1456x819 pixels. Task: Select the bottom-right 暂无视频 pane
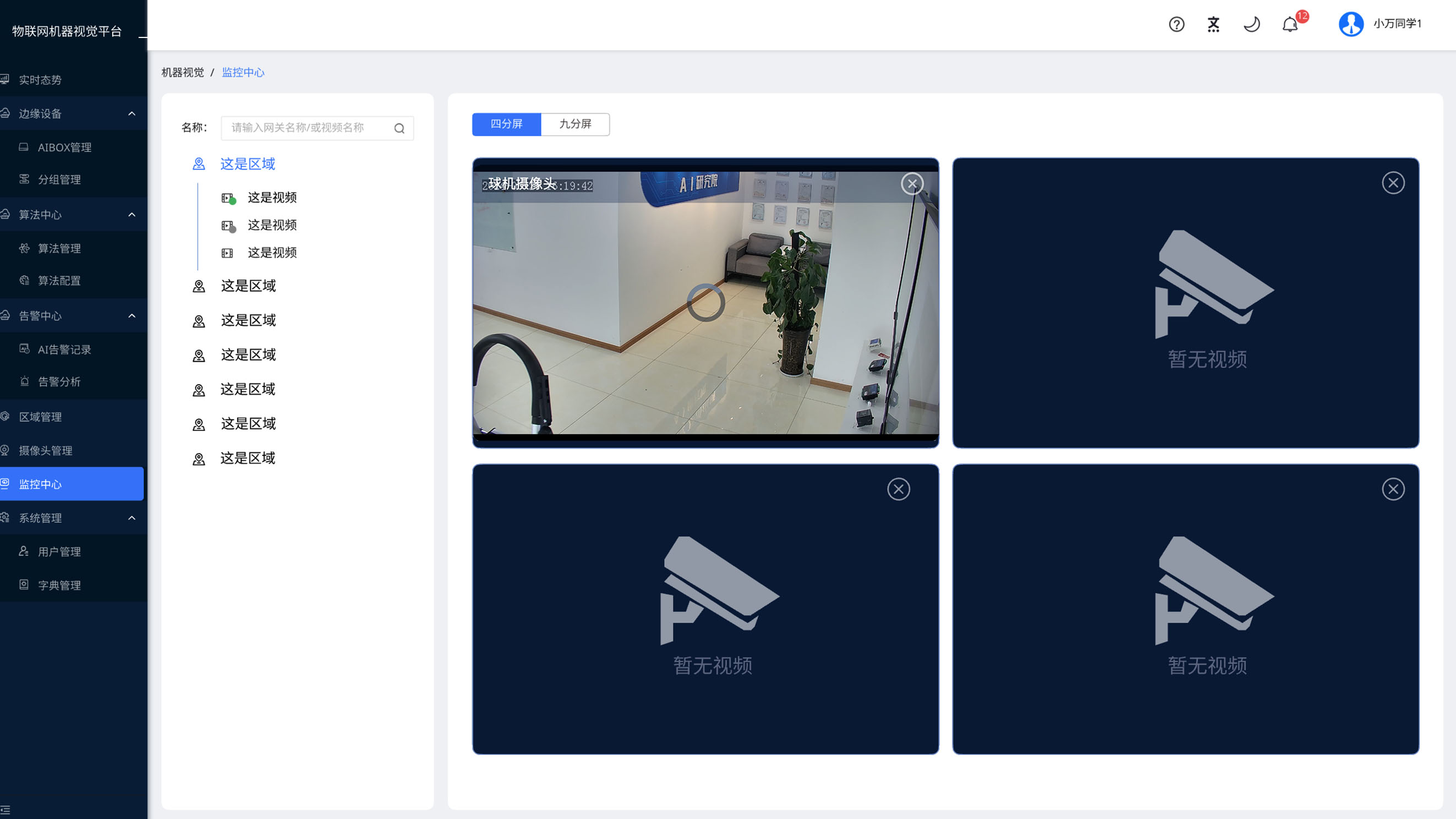(x=1185, y=609)
